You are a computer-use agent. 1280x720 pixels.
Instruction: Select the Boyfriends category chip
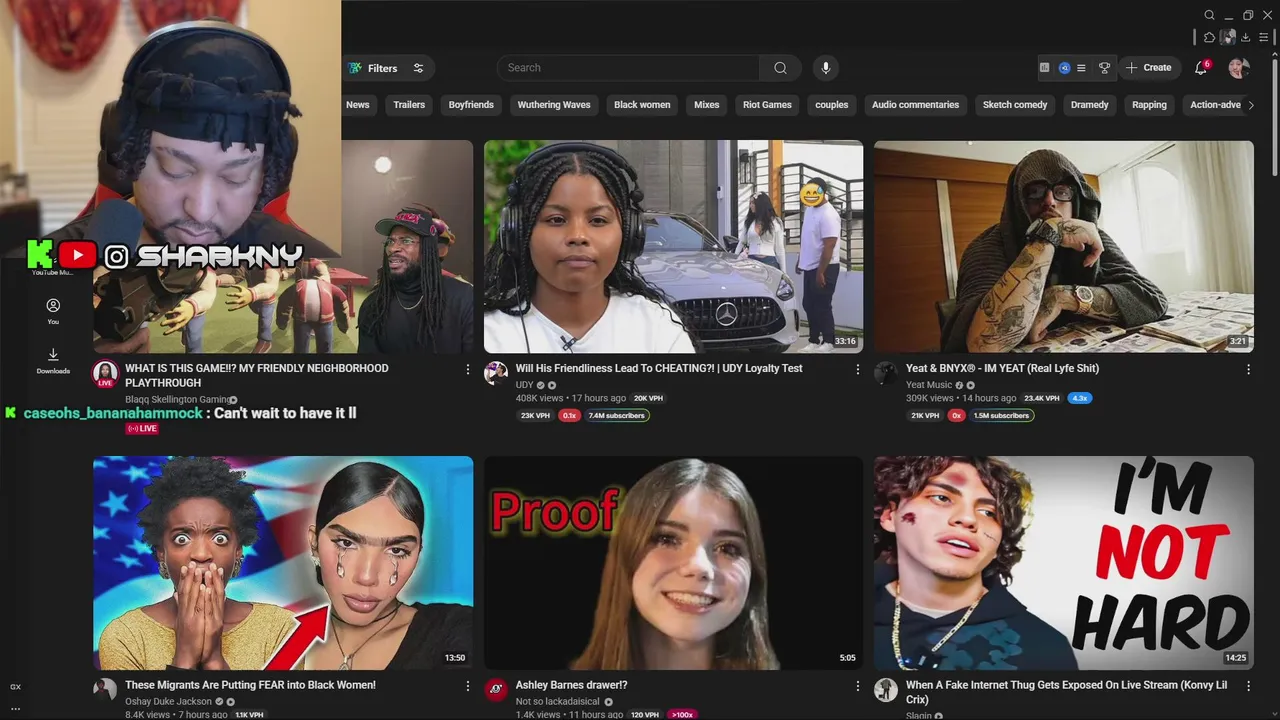point(471,105)
